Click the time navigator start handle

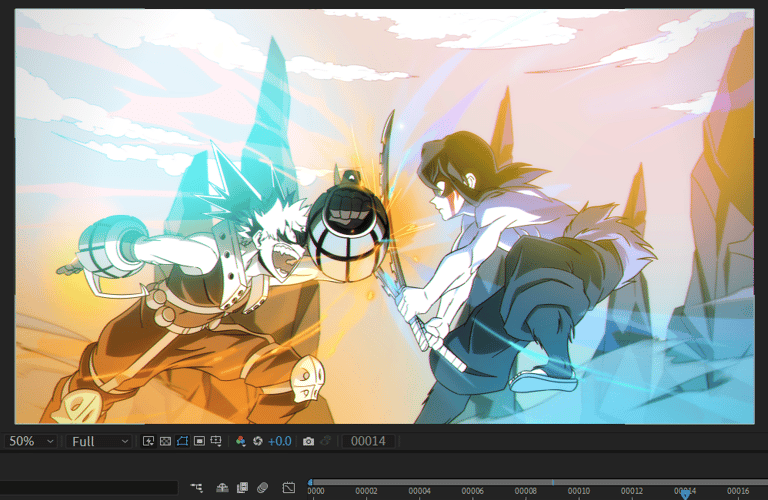point(310,482)
